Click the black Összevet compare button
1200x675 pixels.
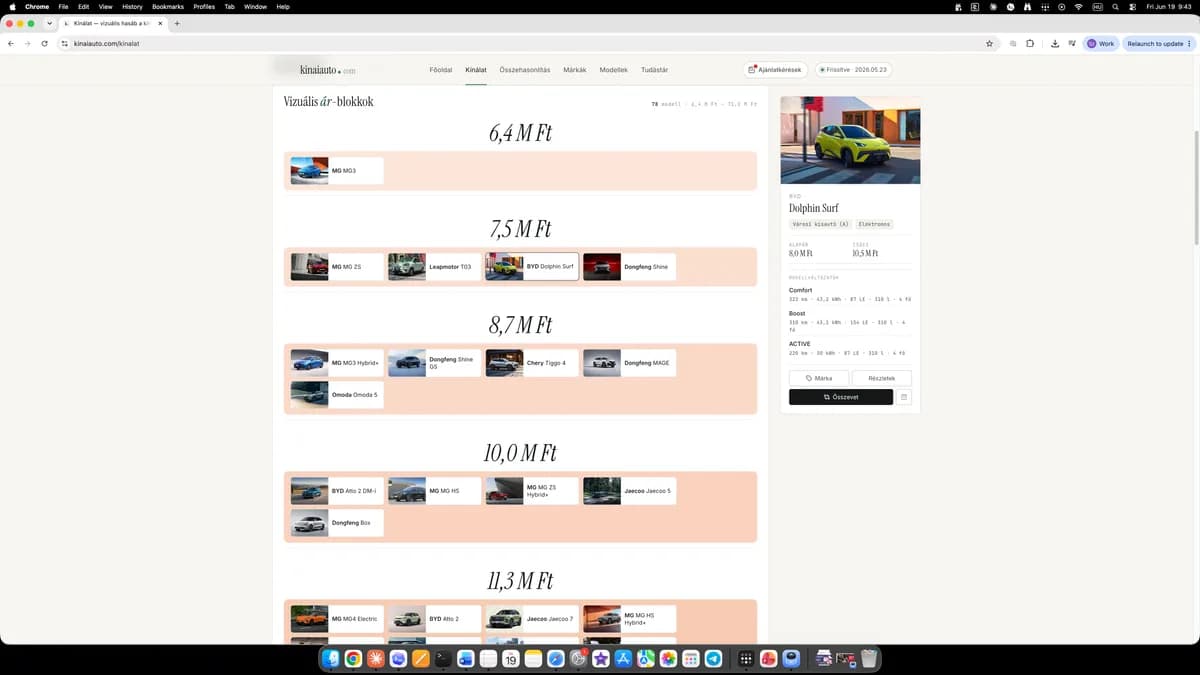(841, 397)
